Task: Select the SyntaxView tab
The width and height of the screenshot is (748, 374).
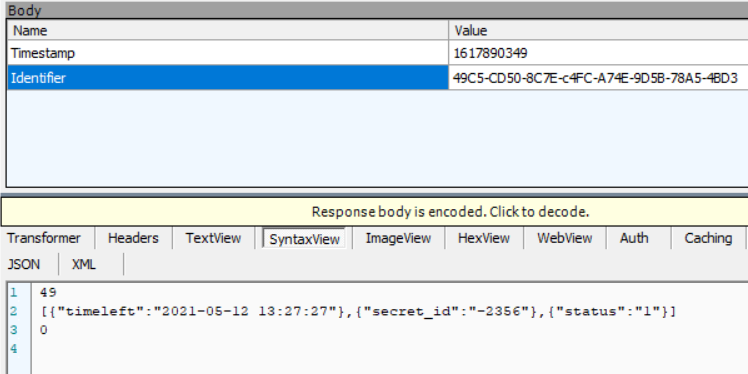Action: pos(304,239)
